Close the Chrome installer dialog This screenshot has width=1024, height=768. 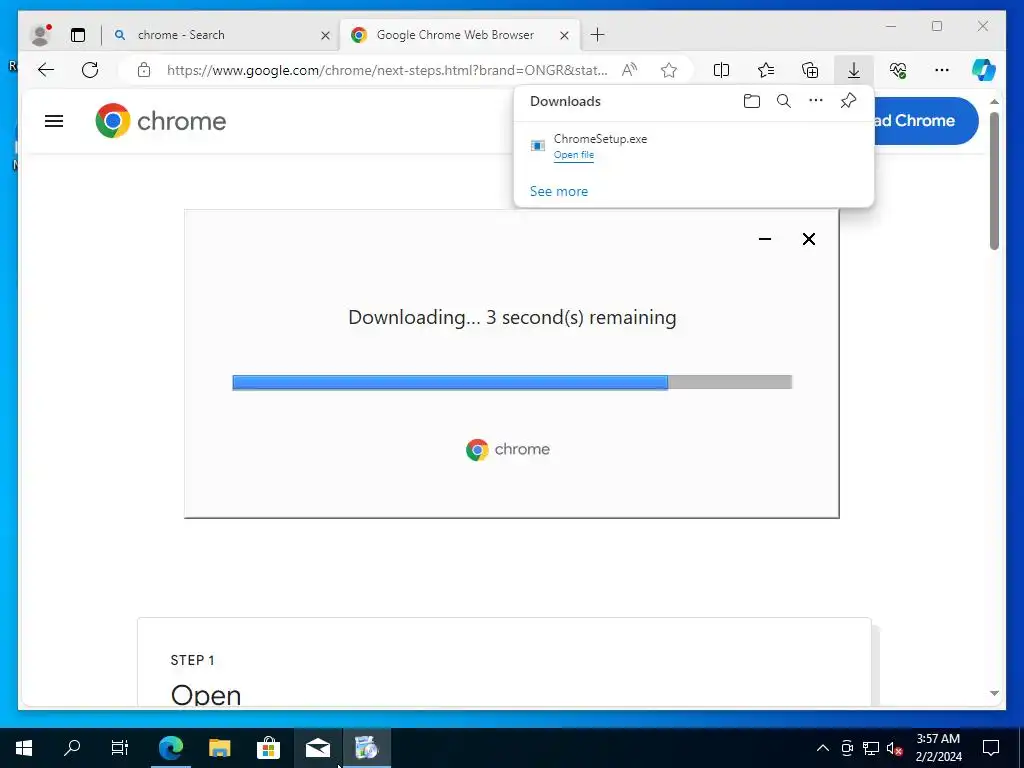point(808,239)
